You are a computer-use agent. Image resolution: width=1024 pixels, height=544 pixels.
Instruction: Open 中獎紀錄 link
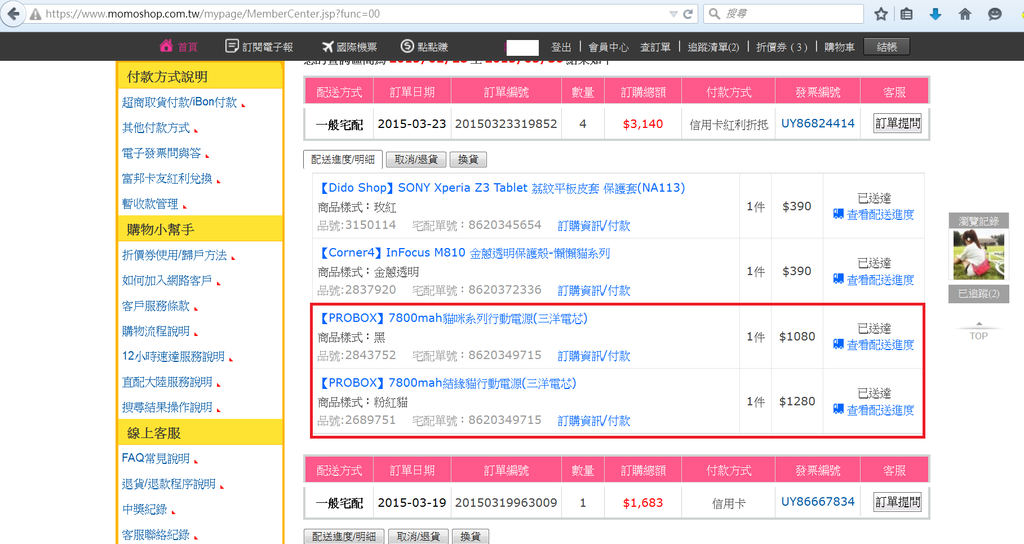(144, 510)
